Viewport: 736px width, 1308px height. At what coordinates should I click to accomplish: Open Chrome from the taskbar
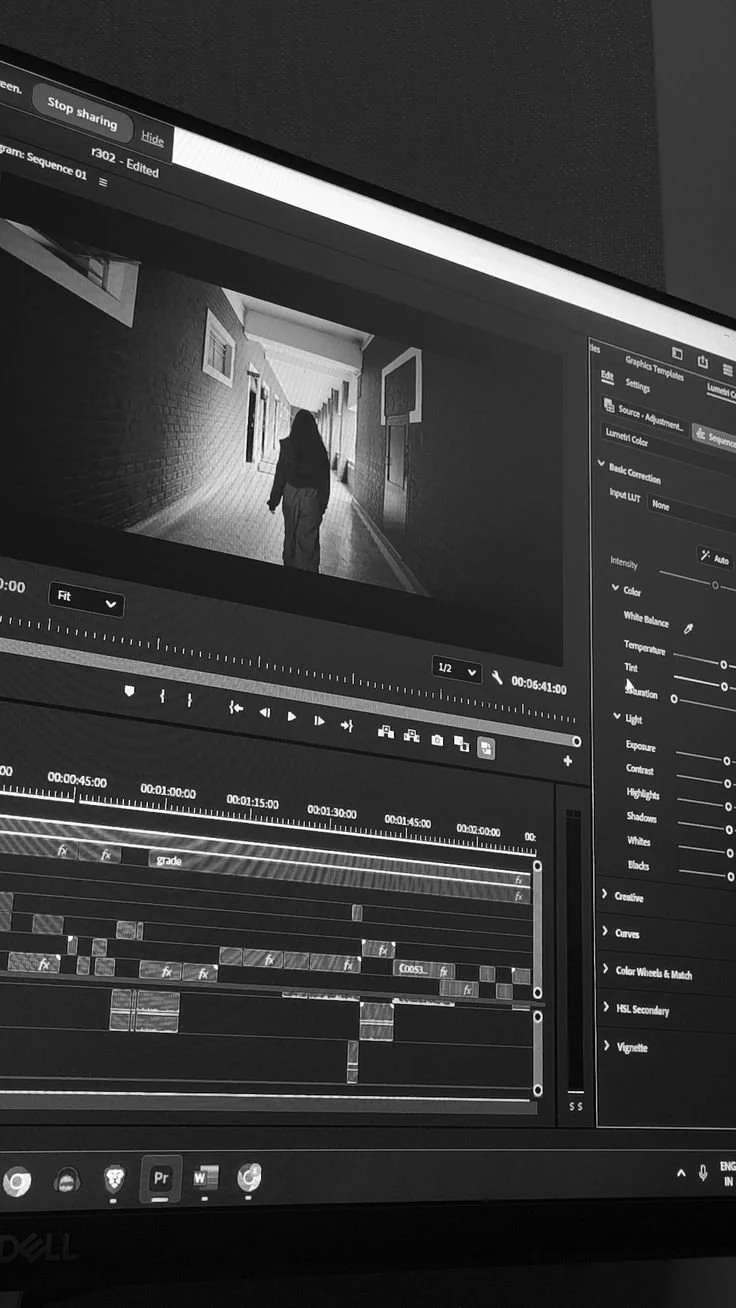tap(17, 1182)
